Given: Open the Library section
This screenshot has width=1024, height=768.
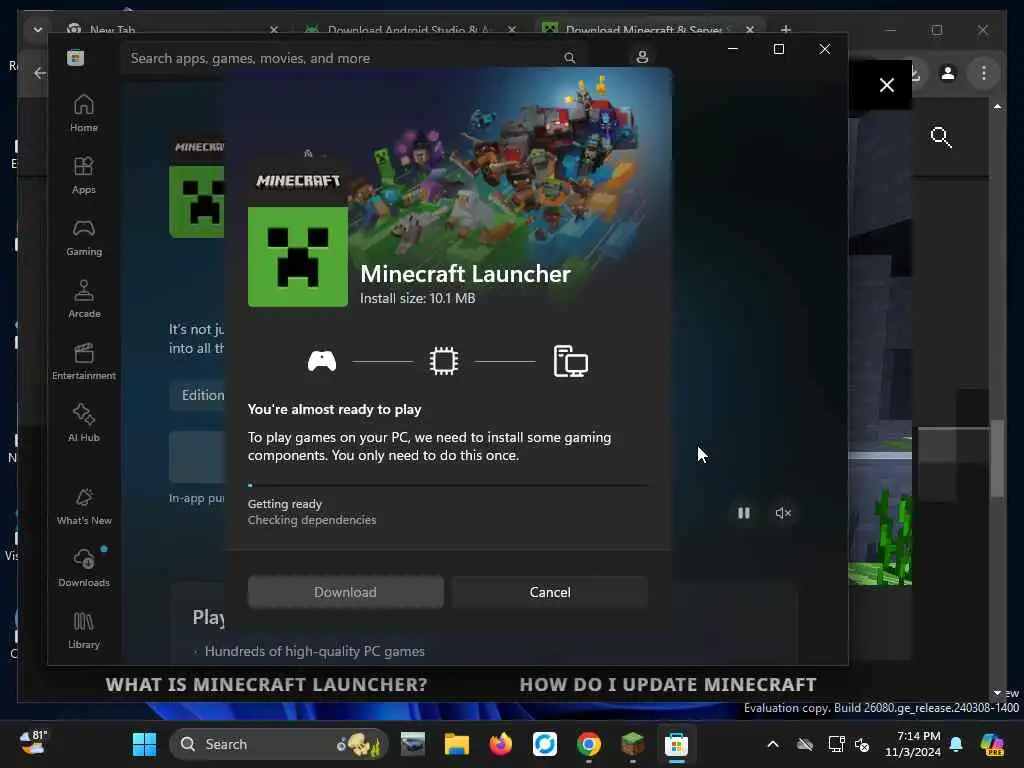Looking at the screenshot, I should (x=84, y=630).
